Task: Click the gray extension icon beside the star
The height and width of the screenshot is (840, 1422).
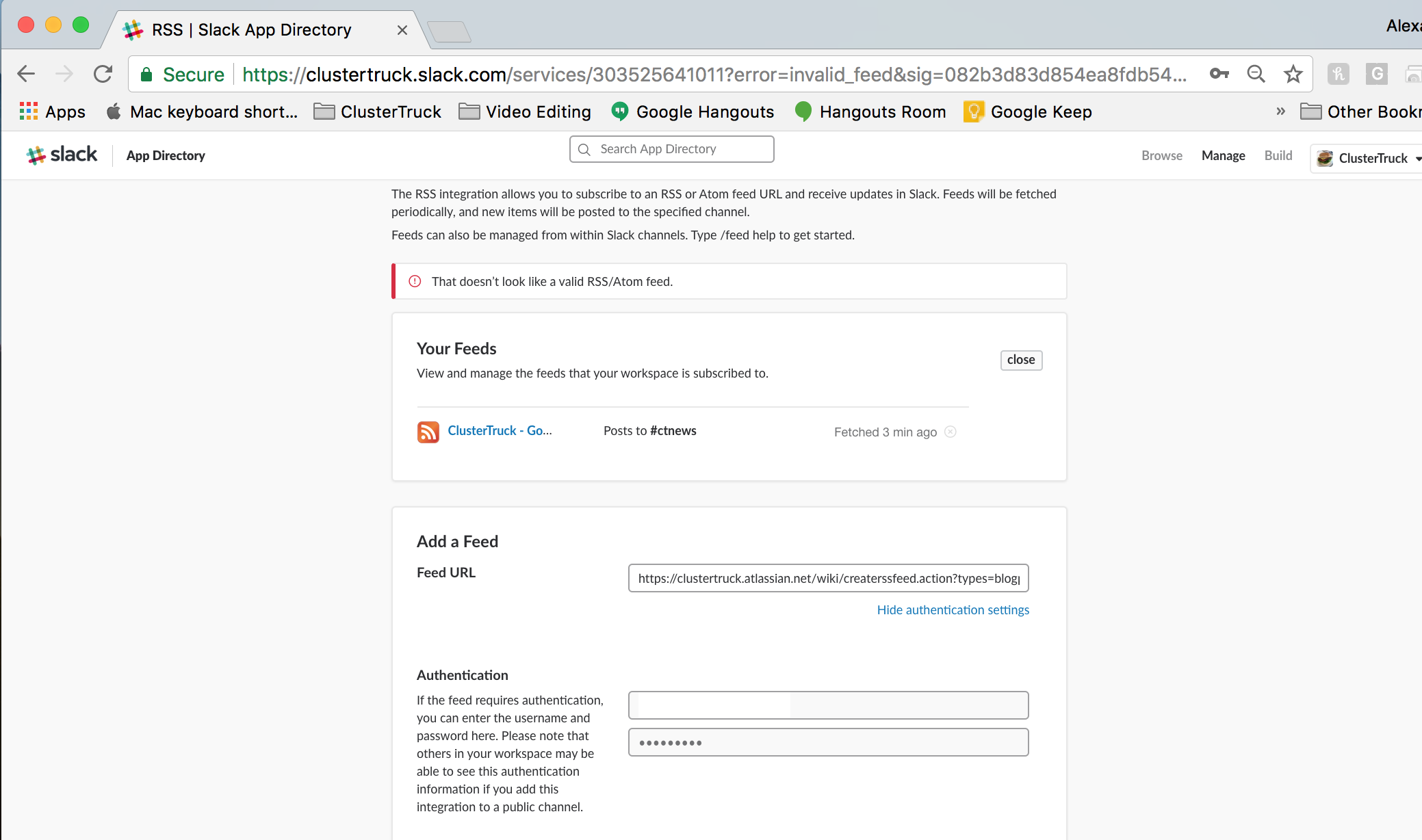Action: coord(1338,74)
